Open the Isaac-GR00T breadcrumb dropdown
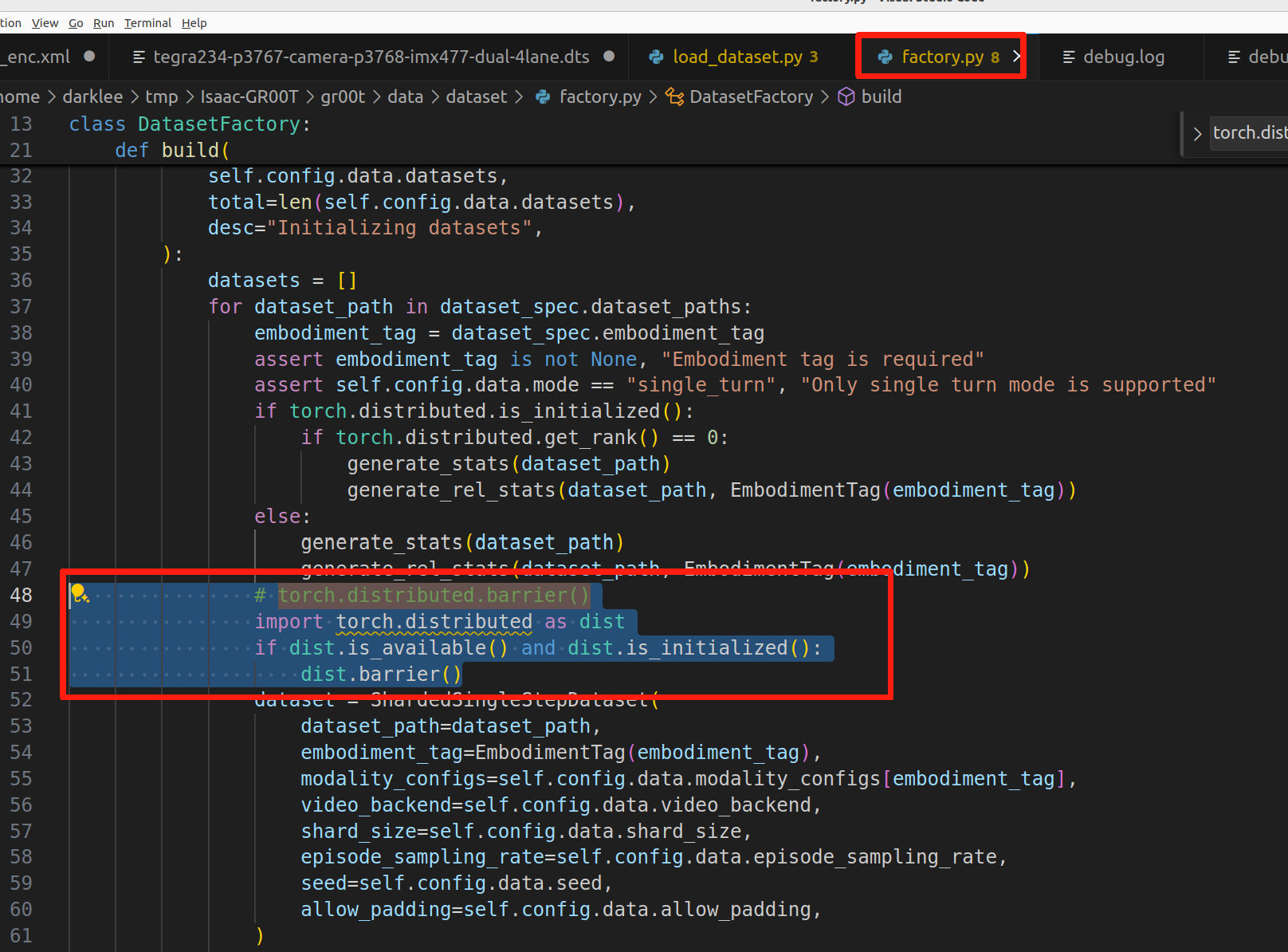 pyautogui.click(x=249, y=96)
